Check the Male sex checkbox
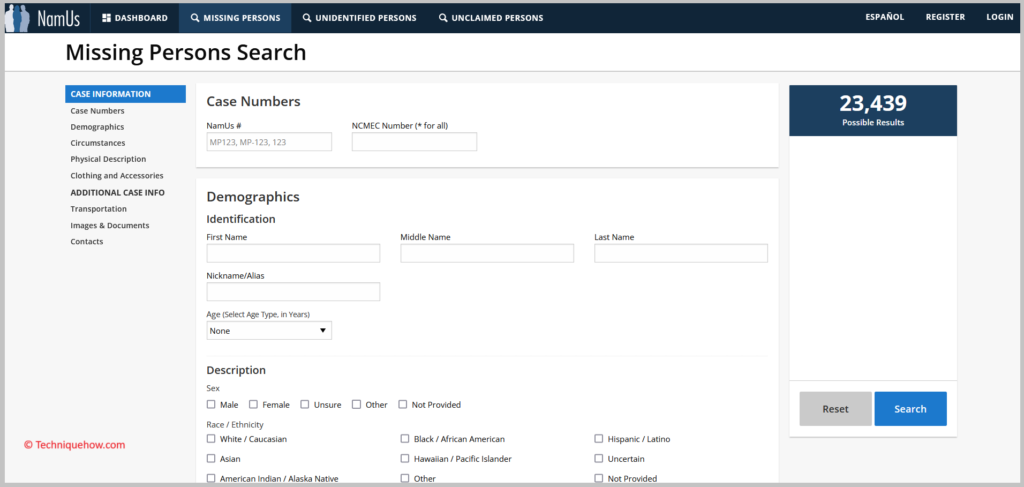Screen dimensions: 1024x487 [211, 405]
